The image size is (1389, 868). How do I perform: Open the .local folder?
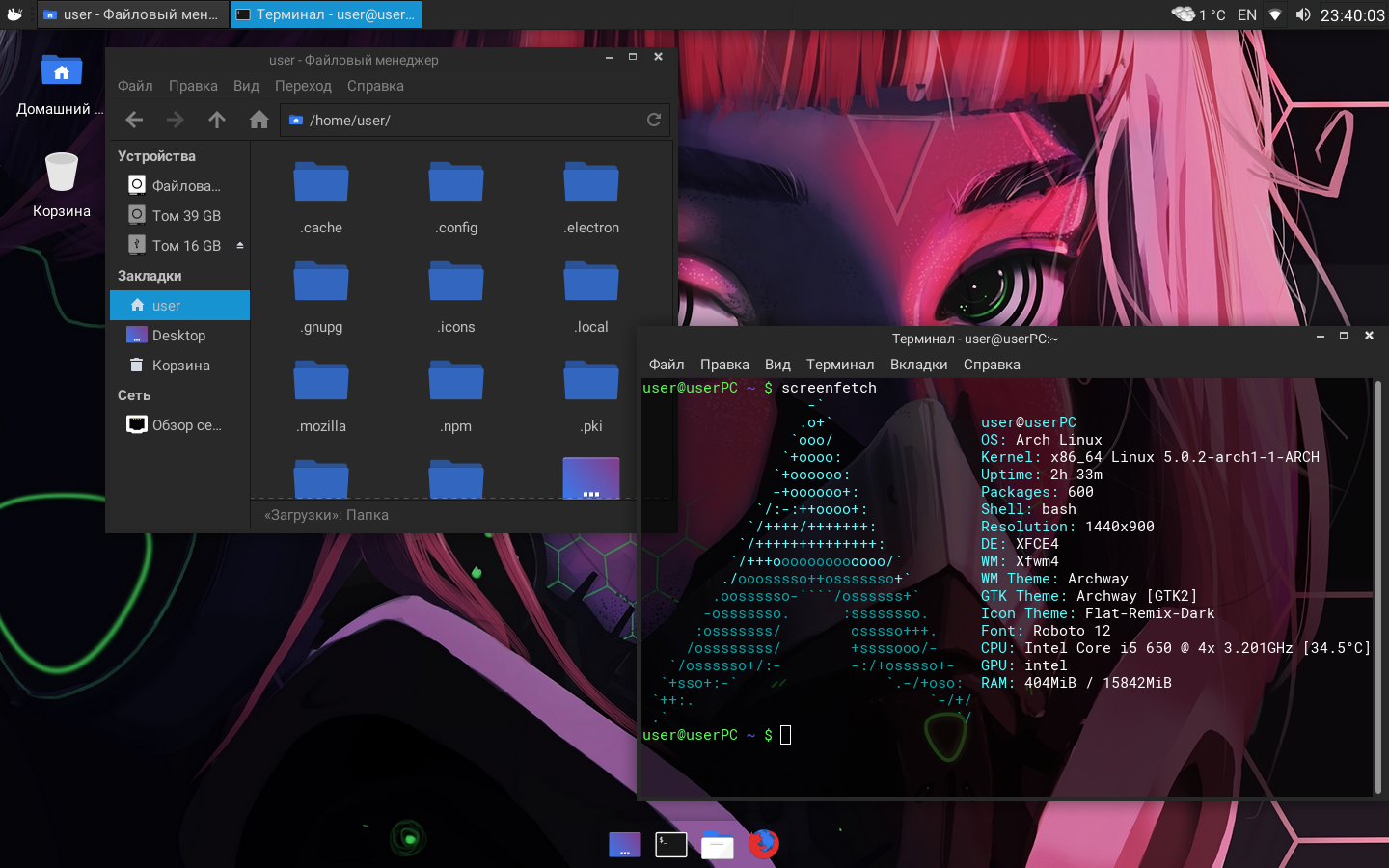click(x=591, y=298)
